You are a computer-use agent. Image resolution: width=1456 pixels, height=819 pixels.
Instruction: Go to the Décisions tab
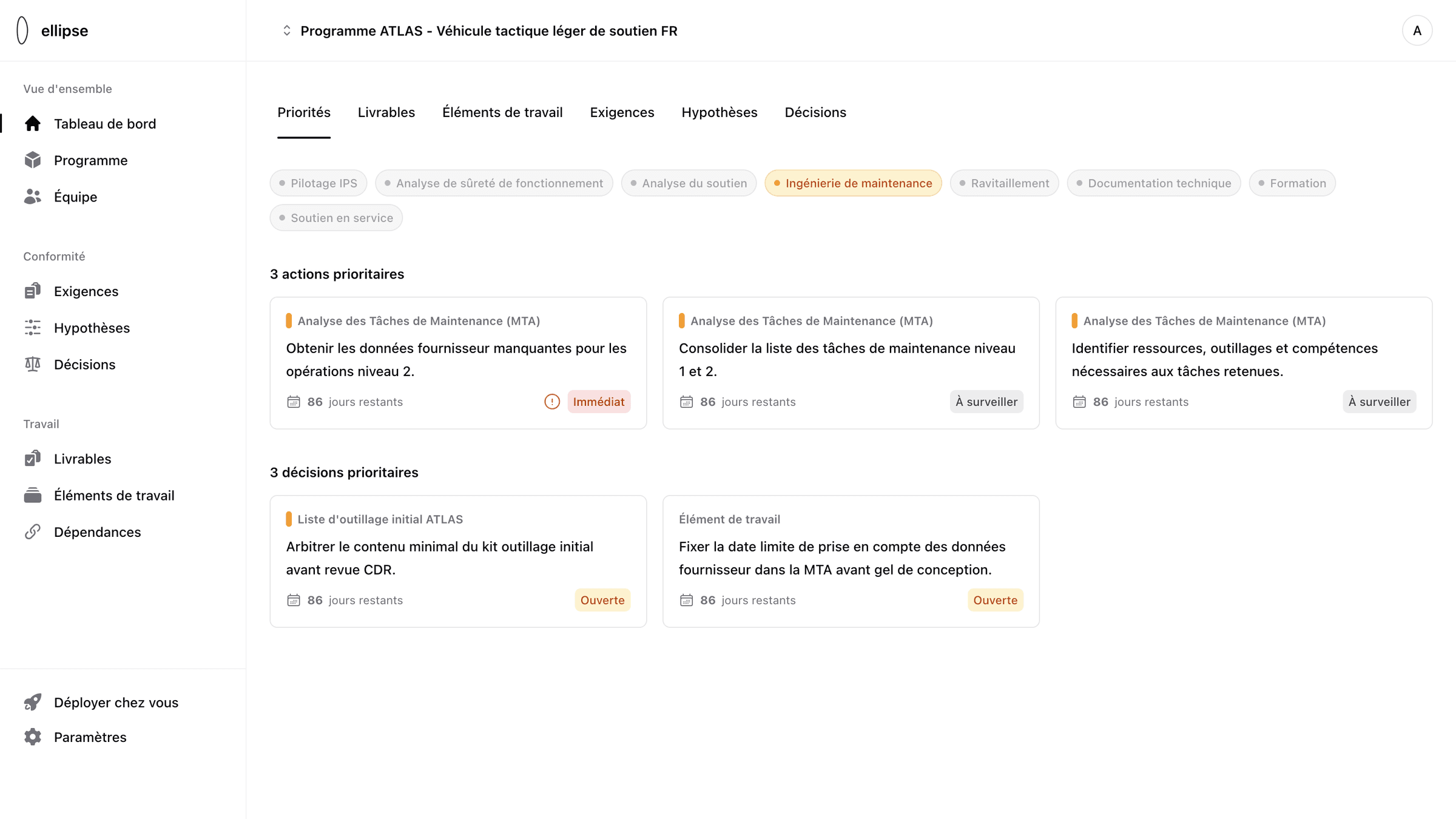[x=815, y=112]
